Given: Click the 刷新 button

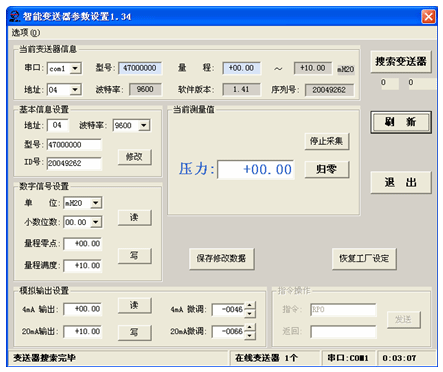Looking at the screenshot, I should 401,122.
